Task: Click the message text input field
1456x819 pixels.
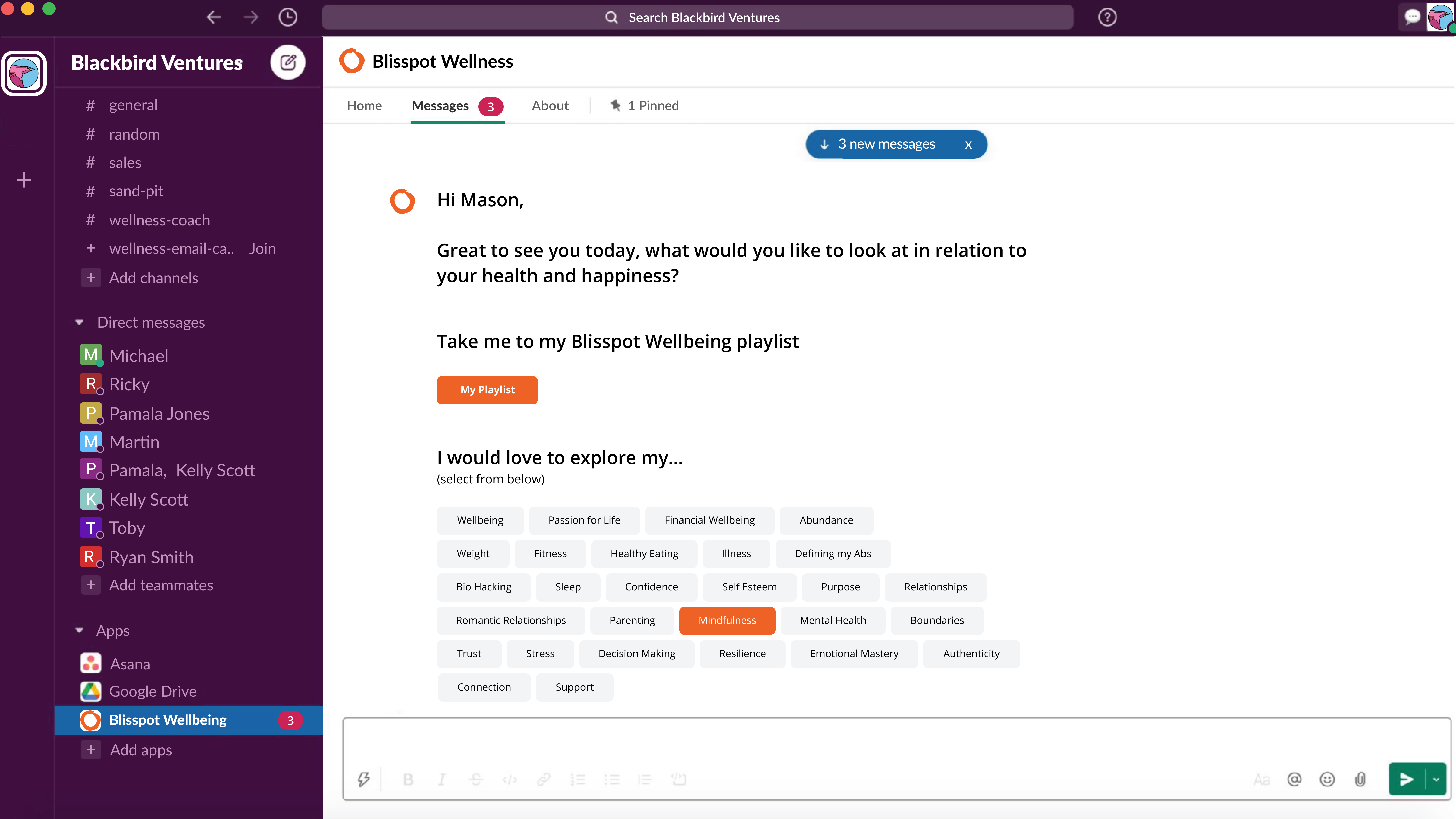Action: pyautogui.click(x=896, y=740)
